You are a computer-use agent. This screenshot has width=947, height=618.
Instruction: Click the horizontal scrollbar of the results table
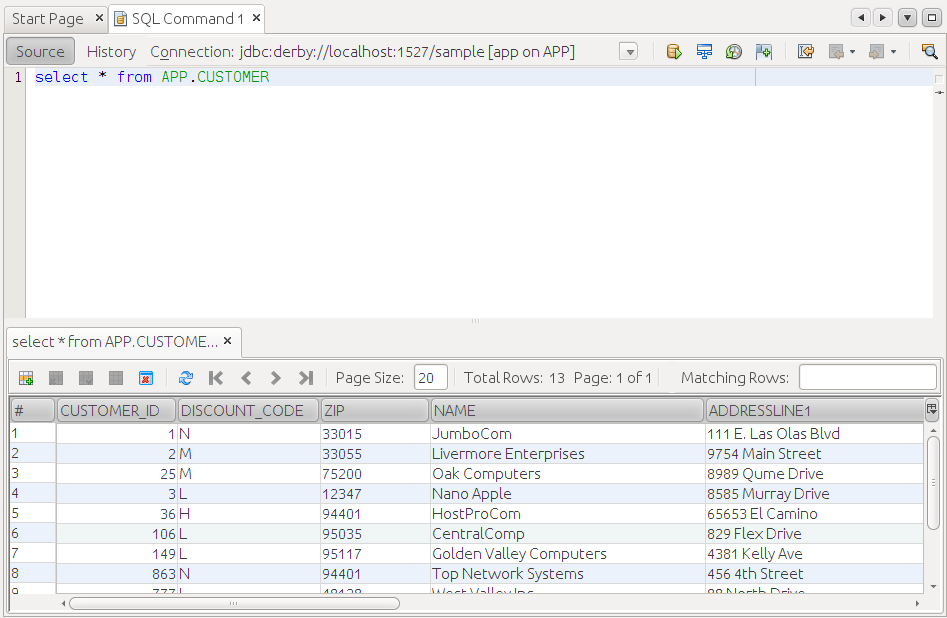tap(234, 604)
